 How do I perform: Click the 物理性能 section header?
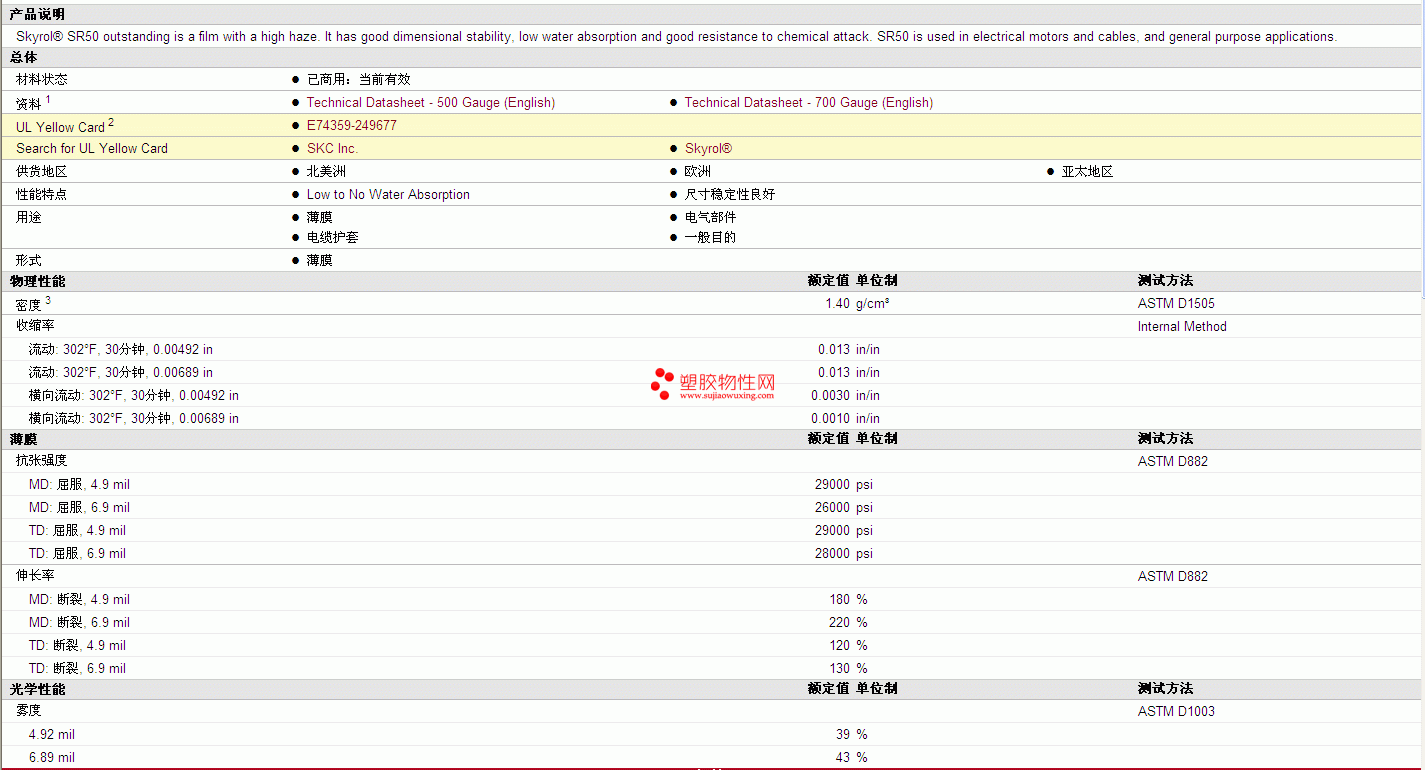pos(37,281)
